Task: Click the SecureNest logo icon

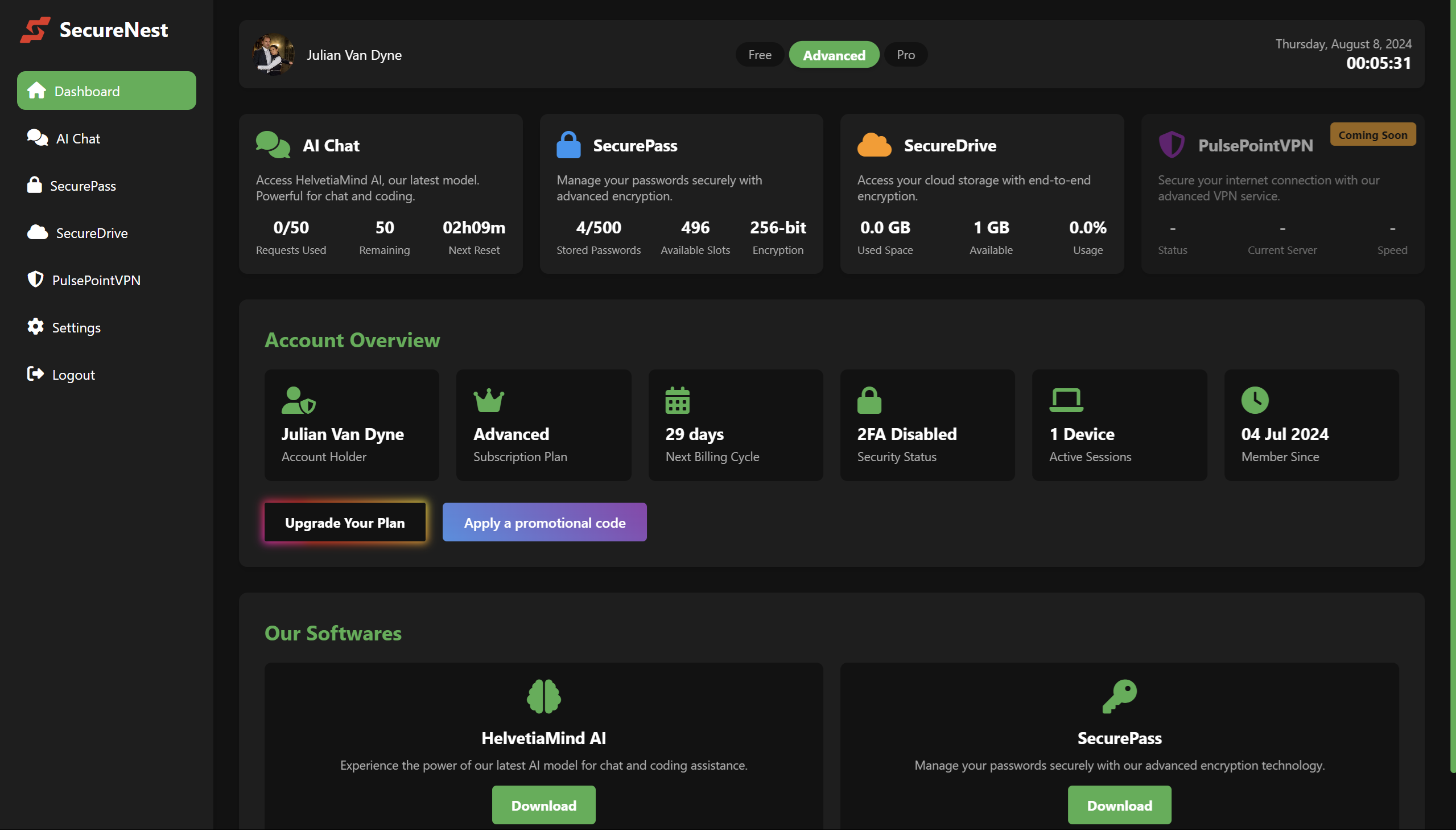Action: point(35,30)
